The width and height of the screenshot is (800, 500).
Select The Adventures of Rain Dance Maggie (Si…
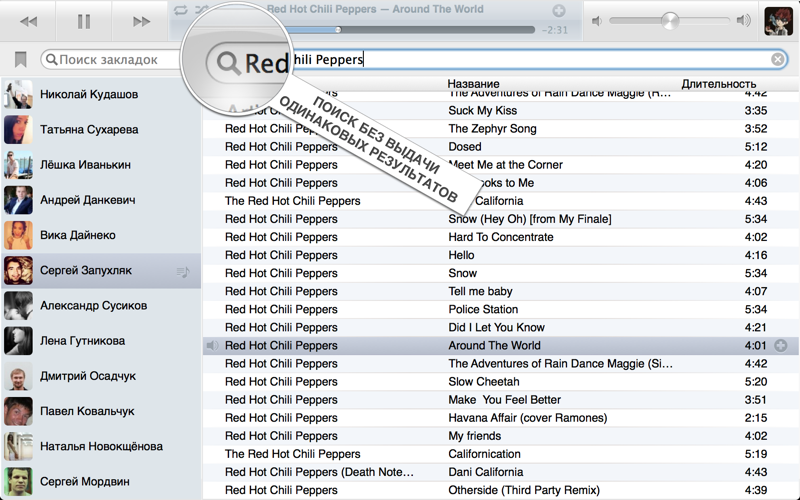click(560, 364)
